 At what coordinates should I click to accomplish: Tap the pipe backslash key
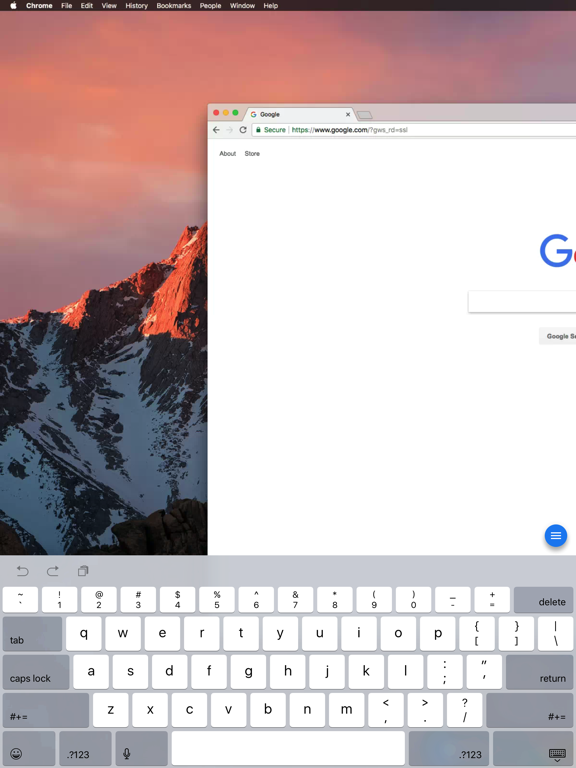[x=555, y=634]
